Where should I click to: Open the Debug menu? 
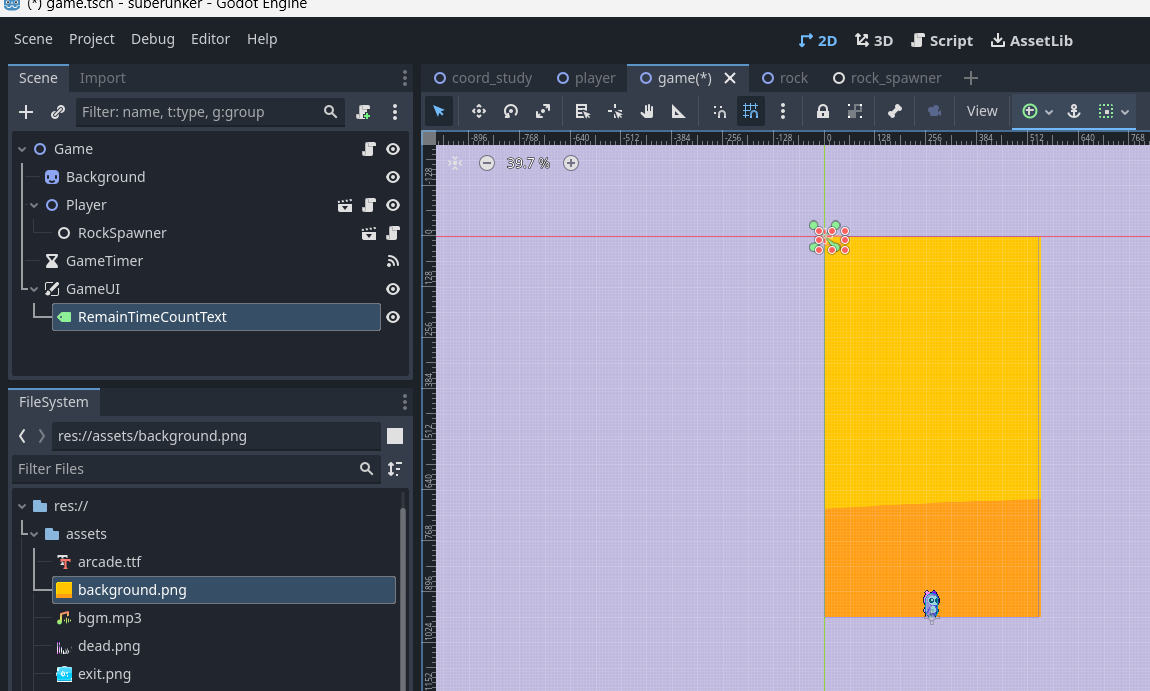[x=153, y=39]
